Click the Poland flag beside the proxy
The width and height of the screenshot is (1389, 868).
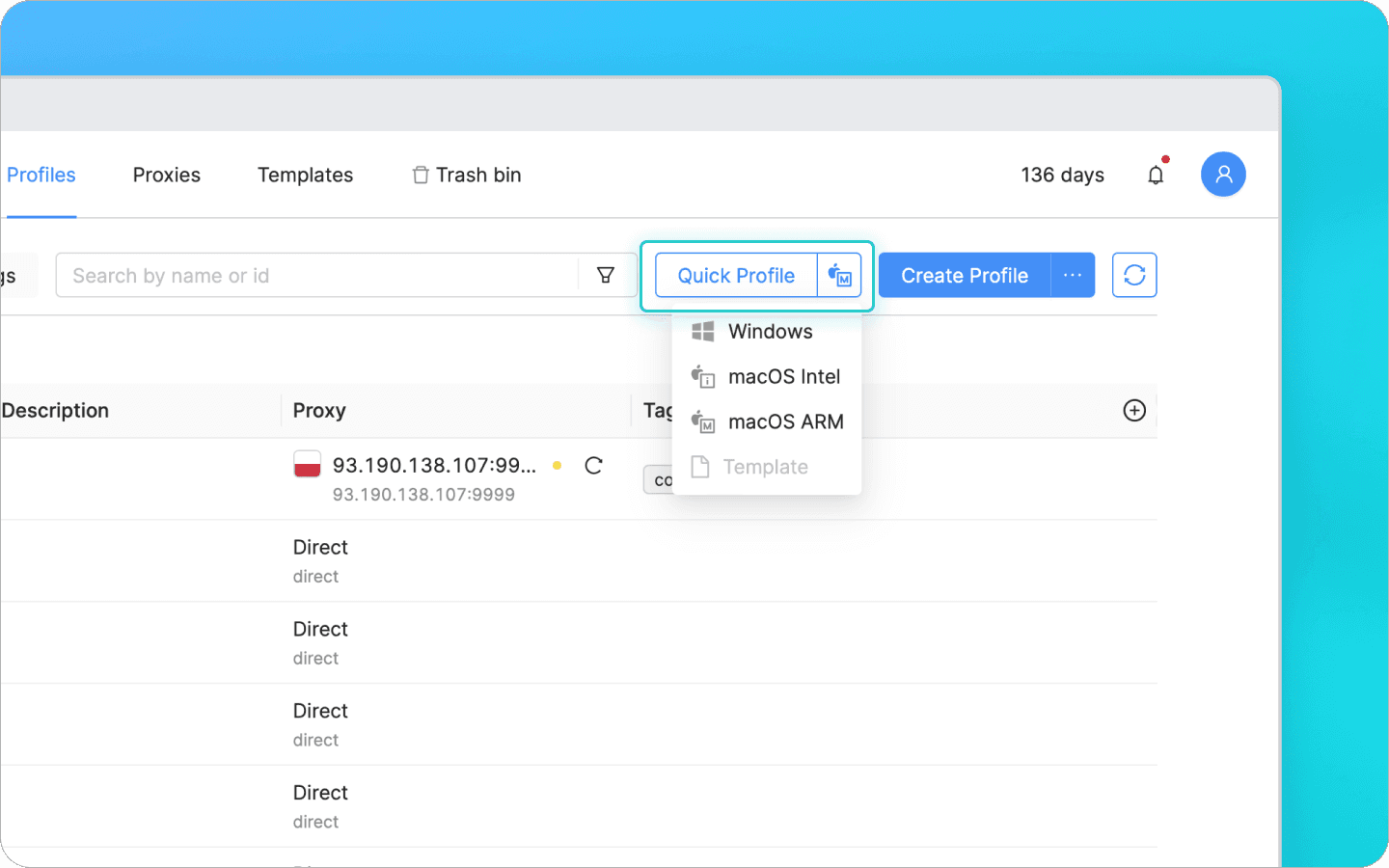pyautogui.click(x=307, y=464)
